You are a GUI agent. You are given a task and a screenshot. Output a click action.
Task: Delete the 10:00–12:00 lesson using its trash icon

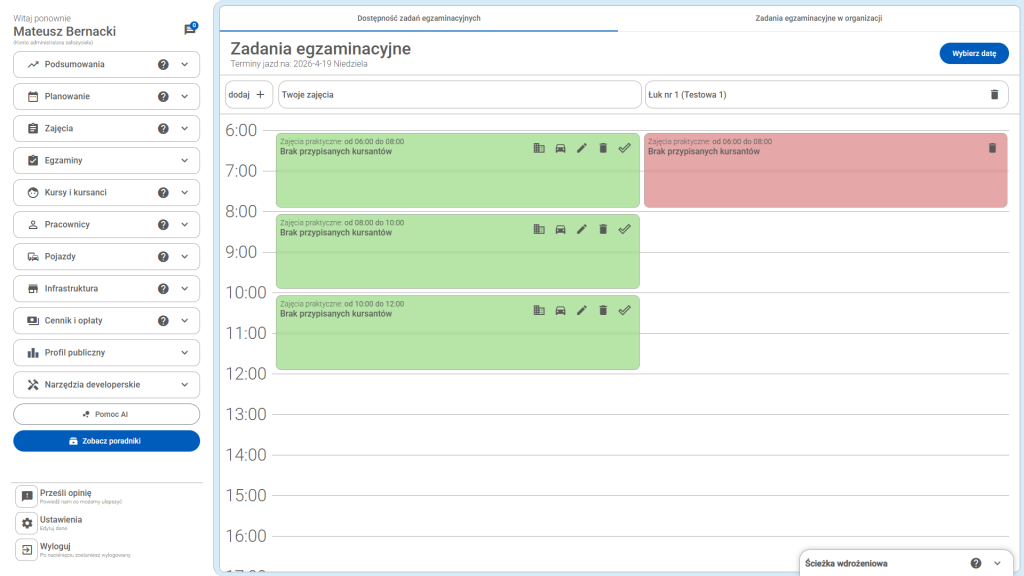click(x=603, y=310)
